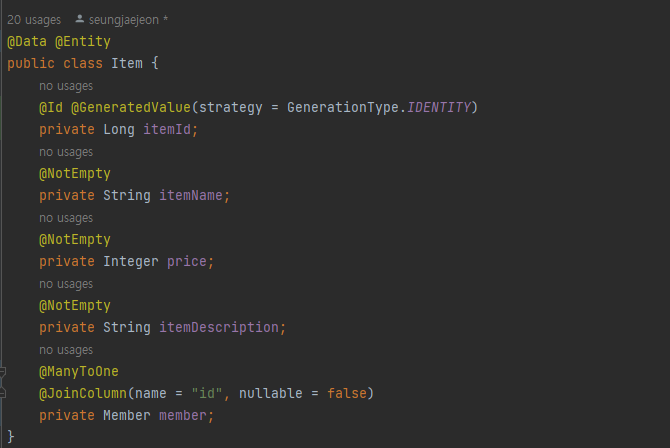The height and width of the screenshot is (448, 670).
Task: Click no usages hint above price
Action: click(66, 218)
